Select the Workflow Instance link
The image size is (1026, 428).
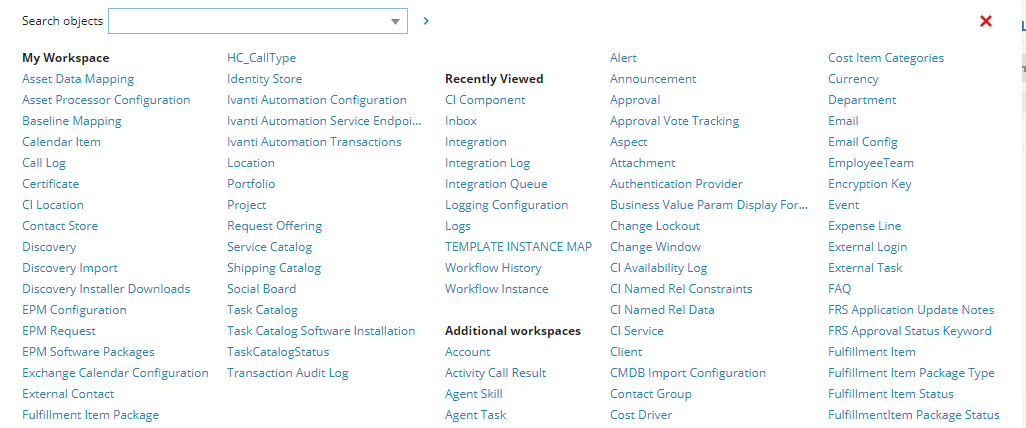pos(497,289)
